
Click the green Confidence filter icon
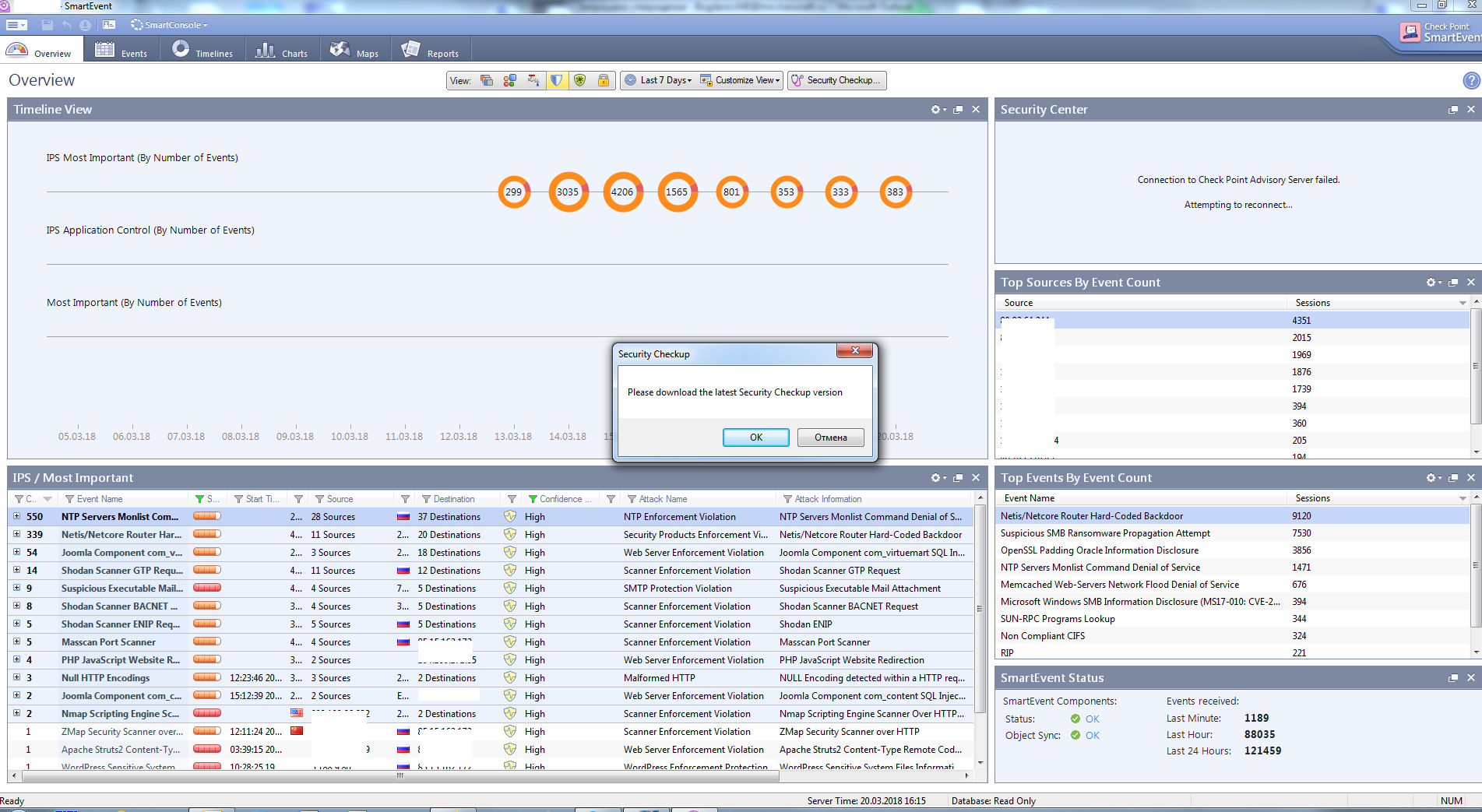click(533, 499)
